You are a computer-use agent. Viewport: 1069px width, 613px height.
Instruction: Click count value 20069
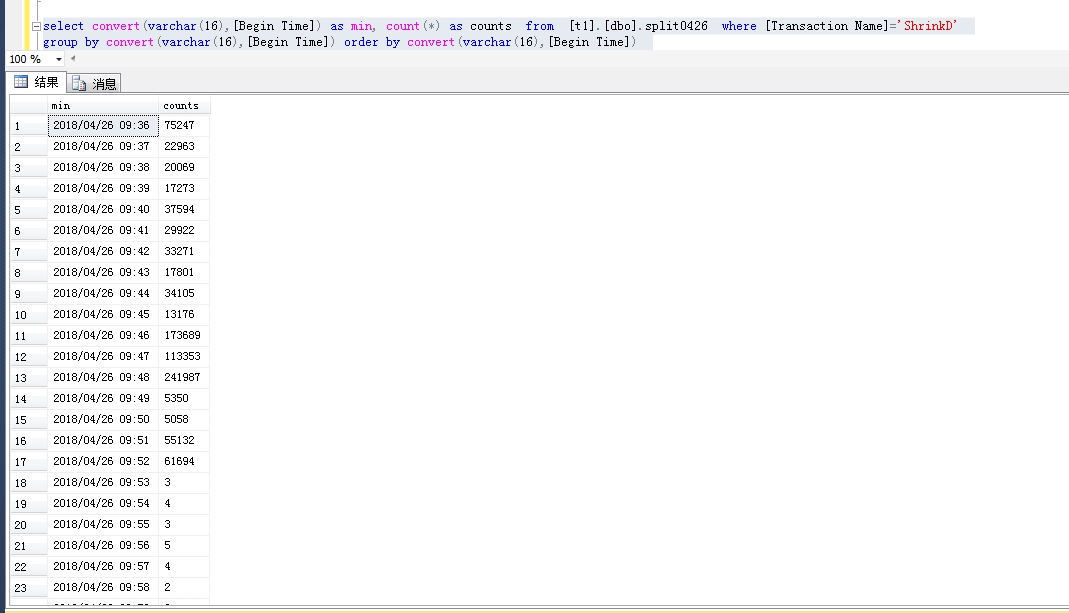pos(184,168)
